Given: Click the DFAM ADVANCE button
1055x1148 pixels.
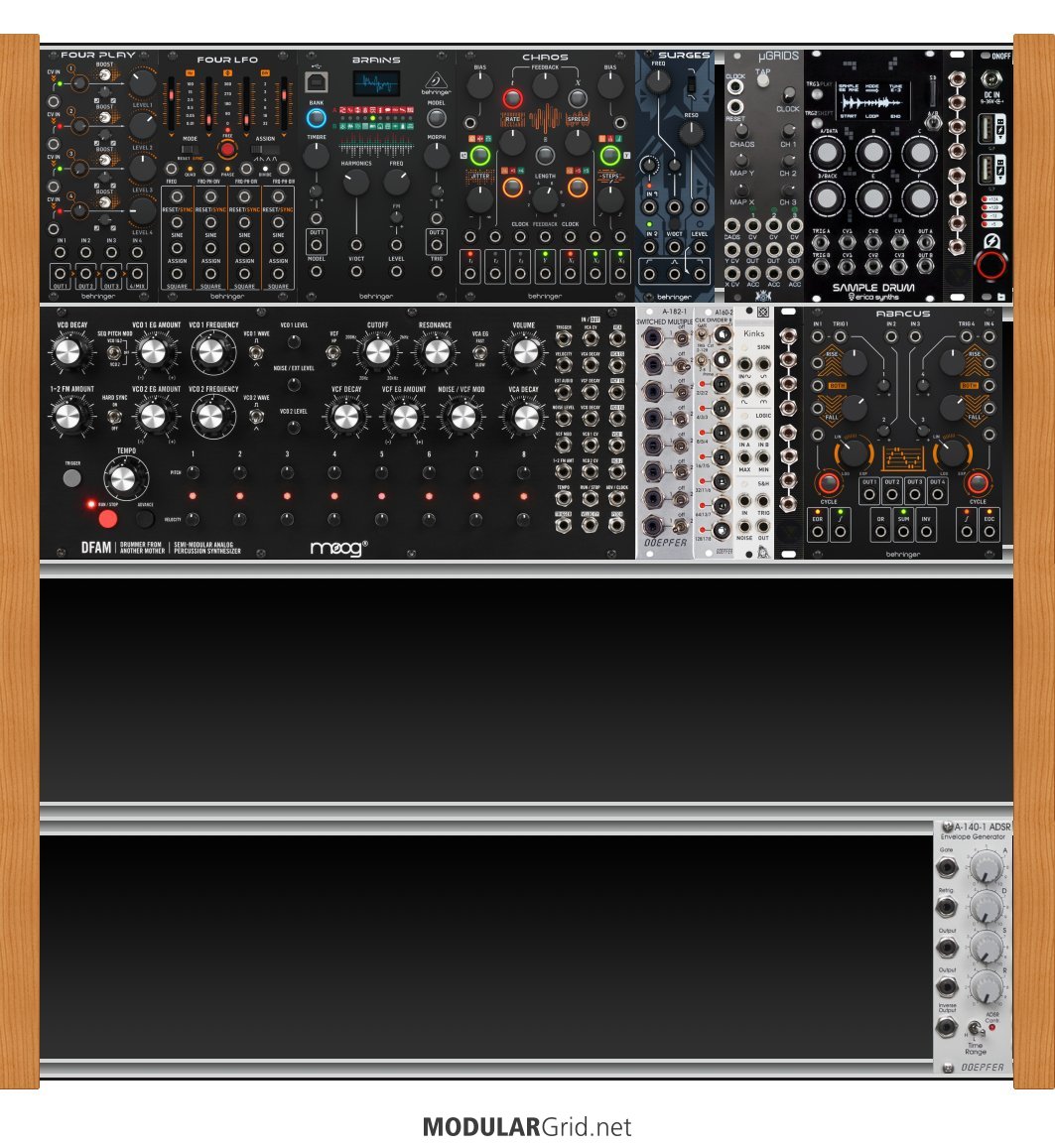Looking at the screenshot, I should pos(145,519).
